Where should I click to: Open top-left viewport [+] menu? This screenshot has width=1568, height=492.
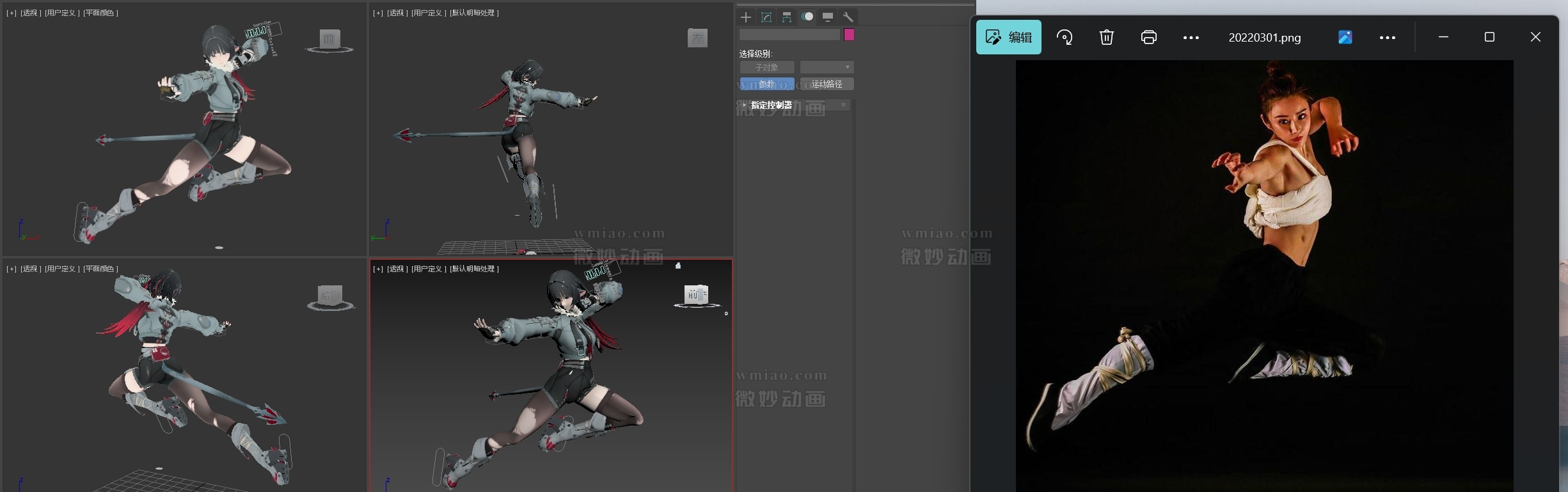point(12,13)
